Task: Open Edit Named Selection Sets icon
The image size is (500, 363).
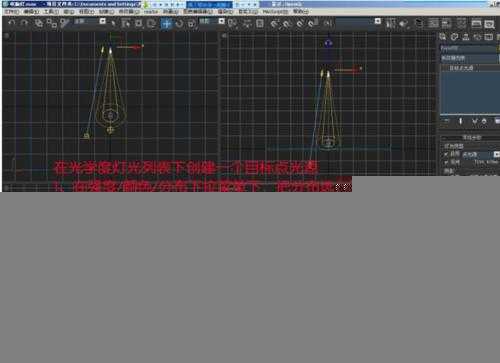Action: click(328, 23)
